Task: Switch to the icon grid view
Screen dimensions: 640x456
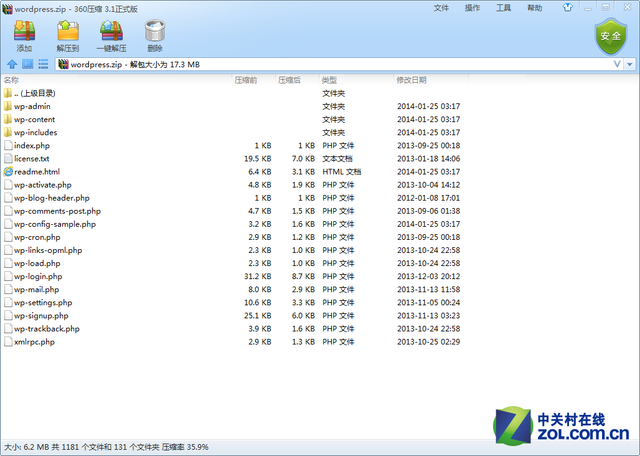Action: pos(28,65)
